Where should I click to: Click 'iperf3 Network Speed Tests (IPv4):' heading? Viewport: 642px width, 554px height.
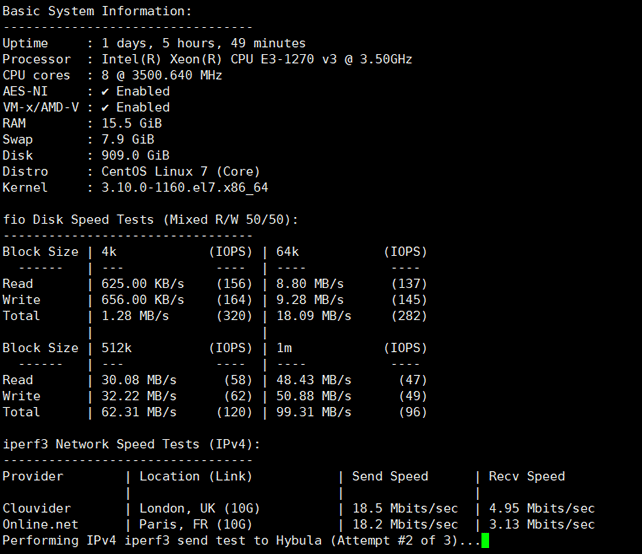pos(131,444)
